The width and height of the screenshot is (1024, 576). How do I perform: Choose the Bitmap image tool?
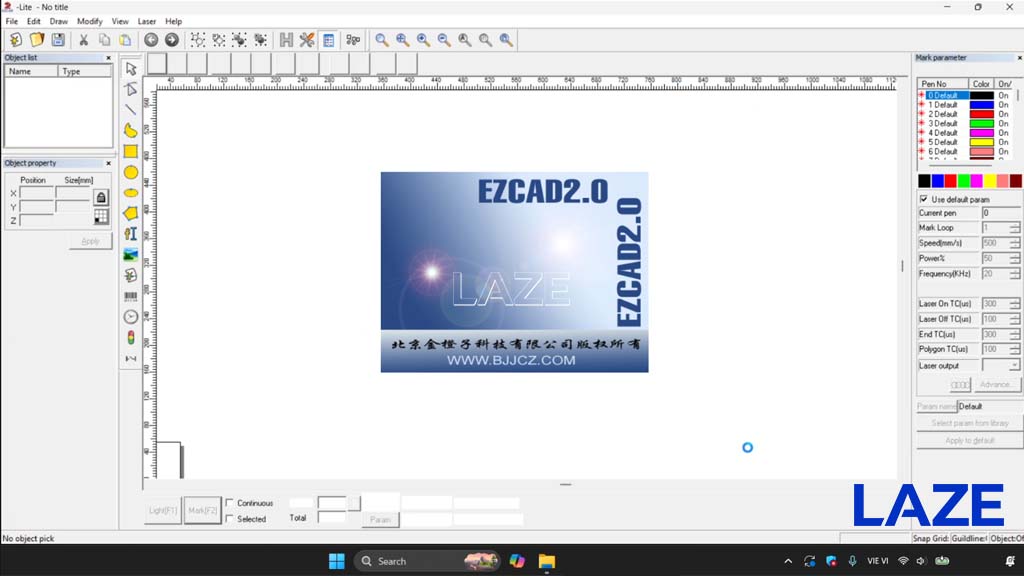[131, 255]
